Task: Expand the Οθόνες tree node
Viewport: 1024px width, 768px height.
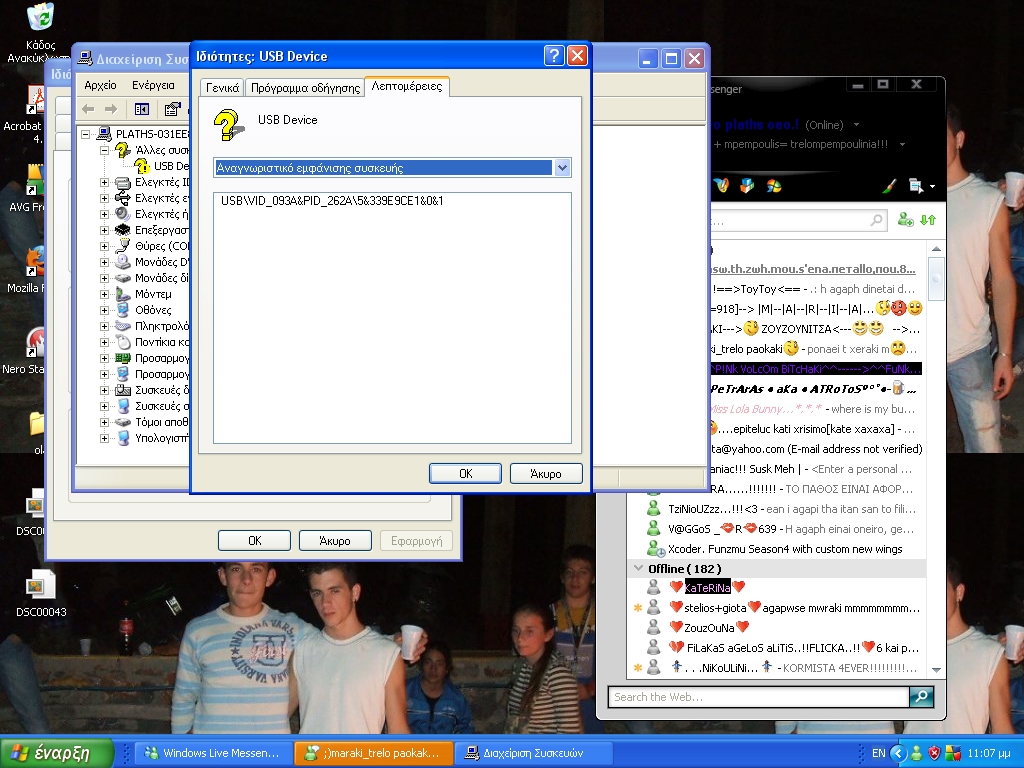Action: pos(104,310)
